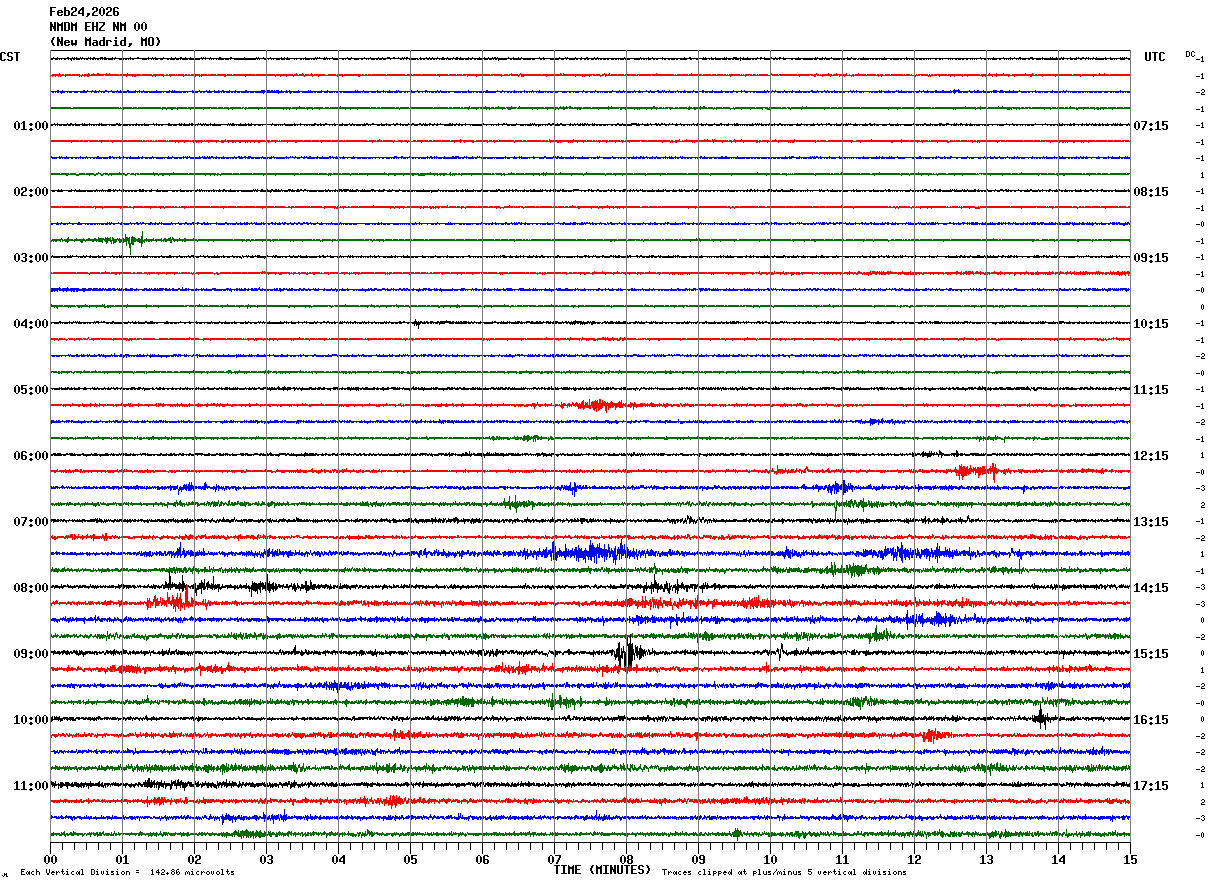
Task: Click minute tick label 15 on time axis
Action: 1130,859
